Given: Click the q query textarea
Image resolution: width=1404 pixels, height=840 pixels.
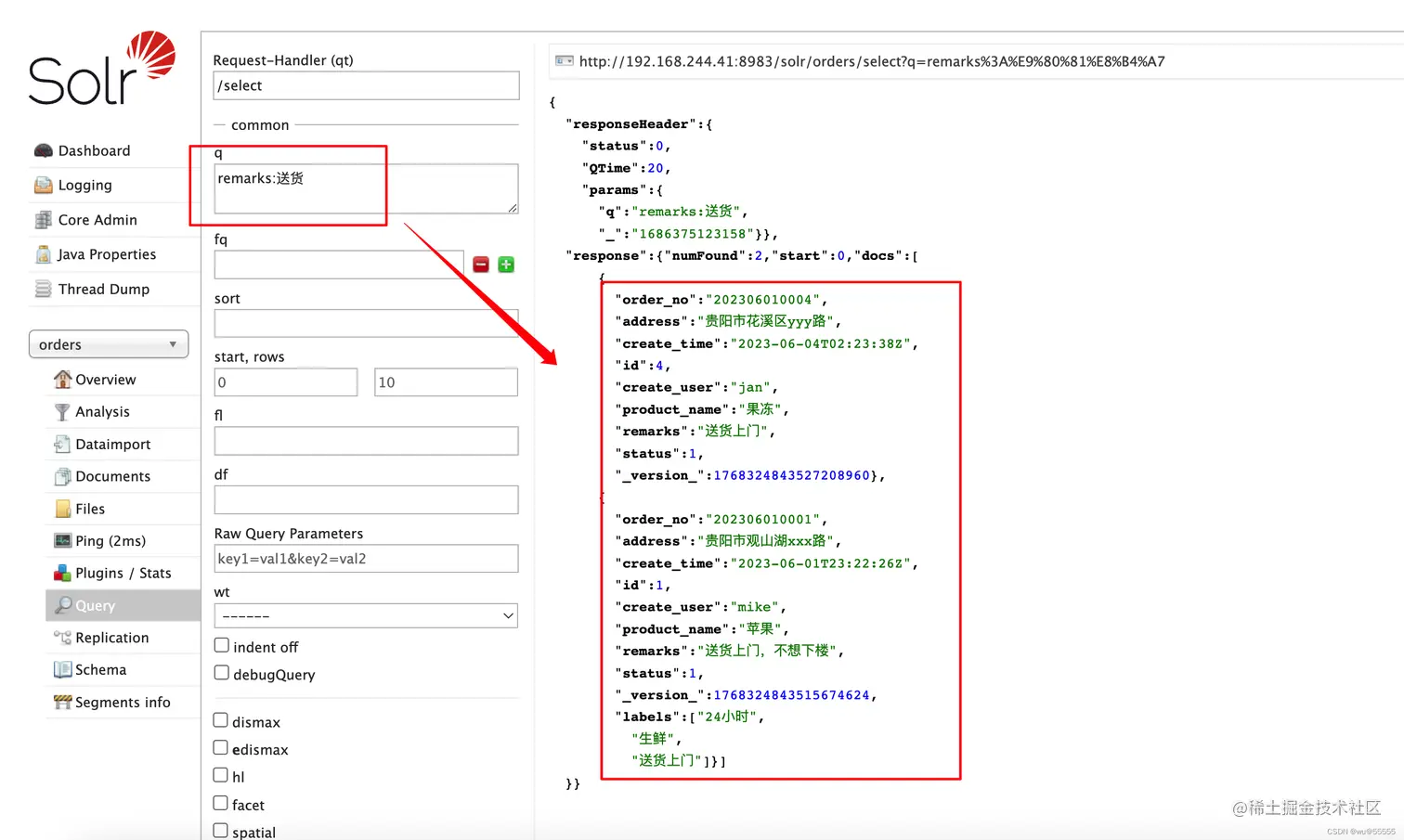Looking at the screenshot, I should pyautogui.click(x=366, y=188).
